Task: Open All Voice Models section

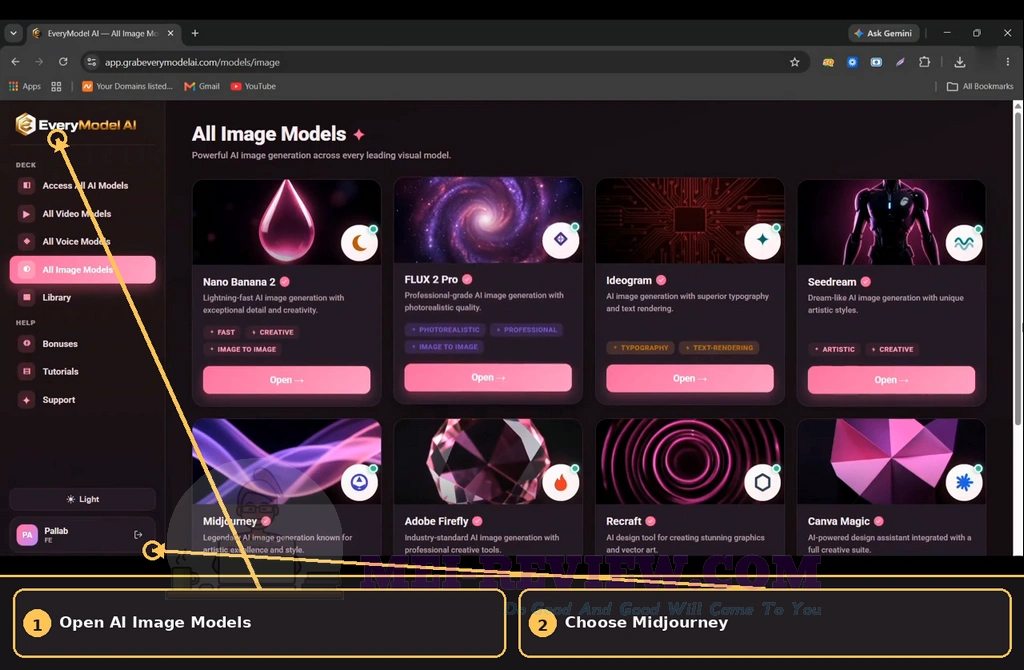Action: (x=82, y=242)
